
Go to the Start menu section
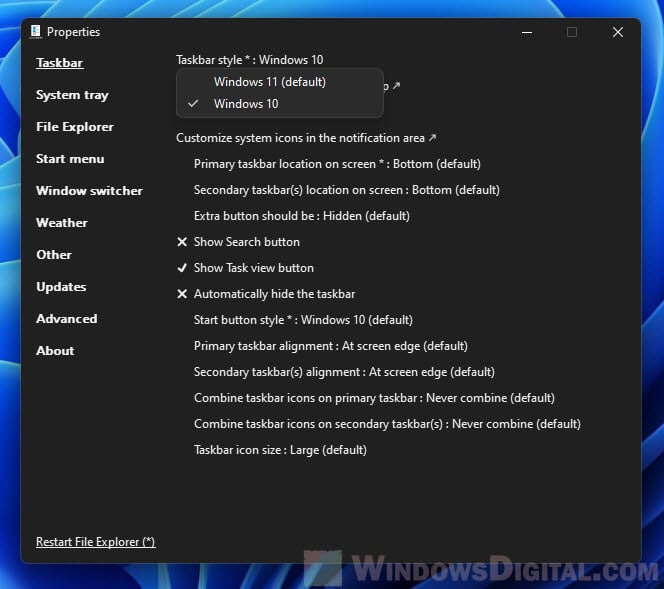coord(70,159)
